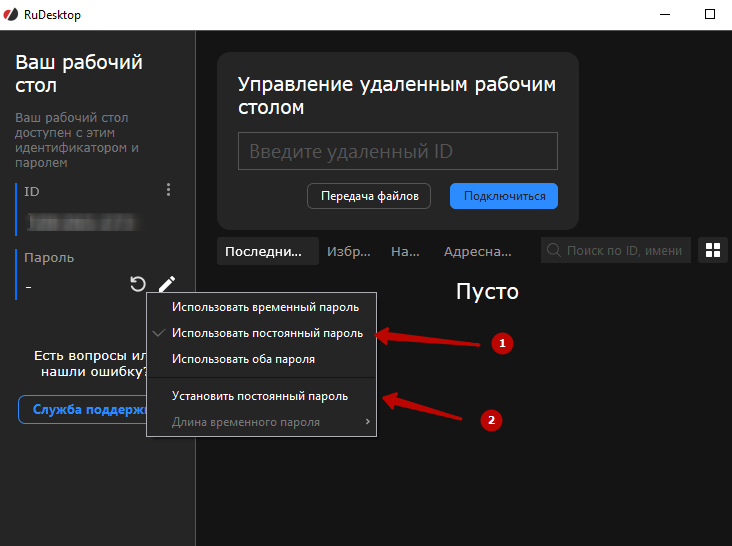Select 'Использовать временный пароль' menu option
Image resolution: width=732 pixels, height=546 pixels.
pos(261,307)
